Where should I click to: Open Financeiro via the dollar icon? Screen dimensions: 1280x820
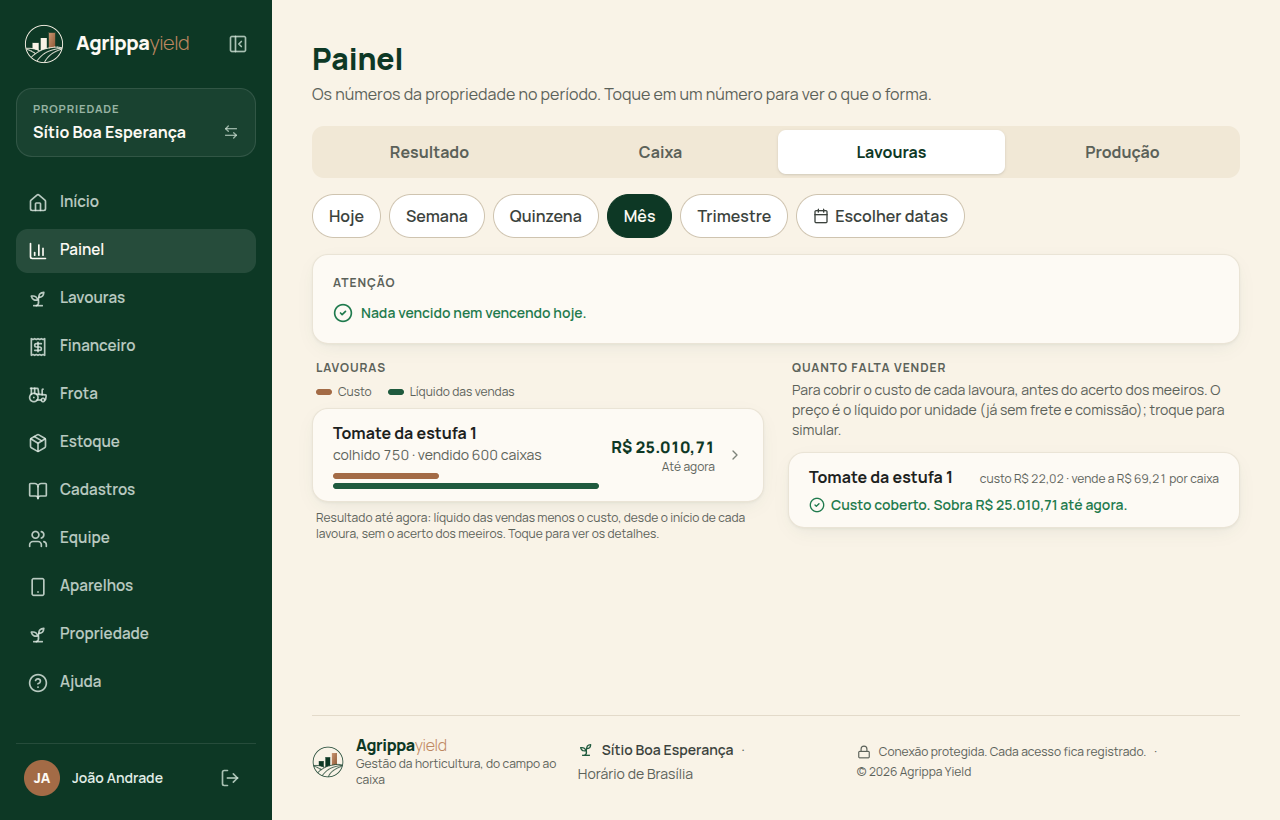(38, 346)
